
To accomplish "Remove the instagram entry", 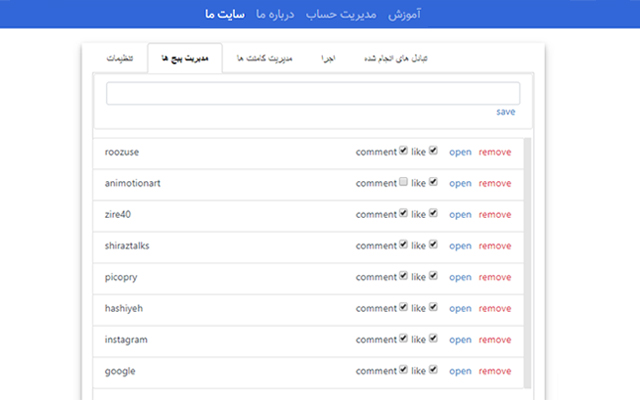I will tap(495, 340).
